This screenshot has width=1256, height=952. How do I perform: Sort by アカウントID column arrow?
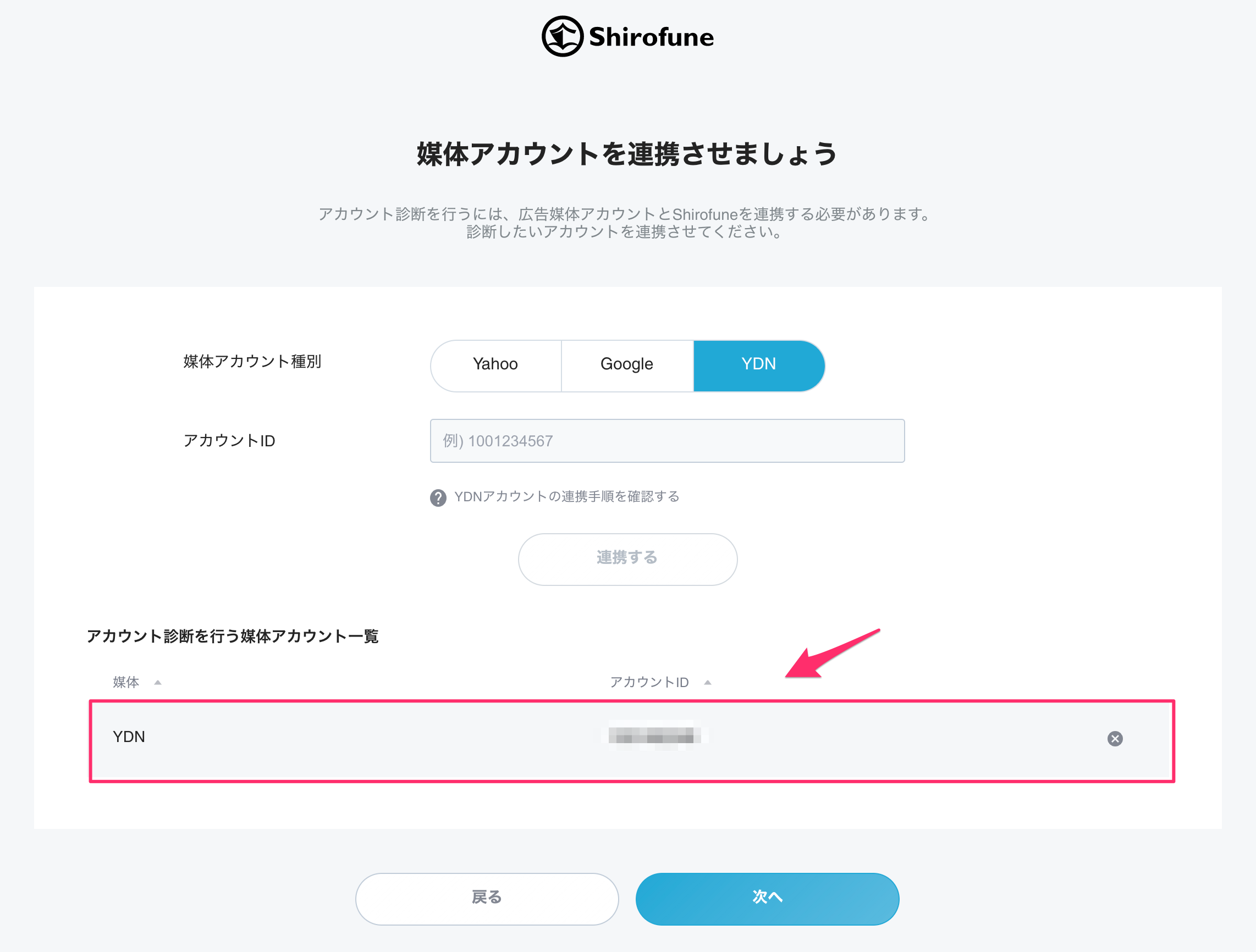click(x=708, y=682)
